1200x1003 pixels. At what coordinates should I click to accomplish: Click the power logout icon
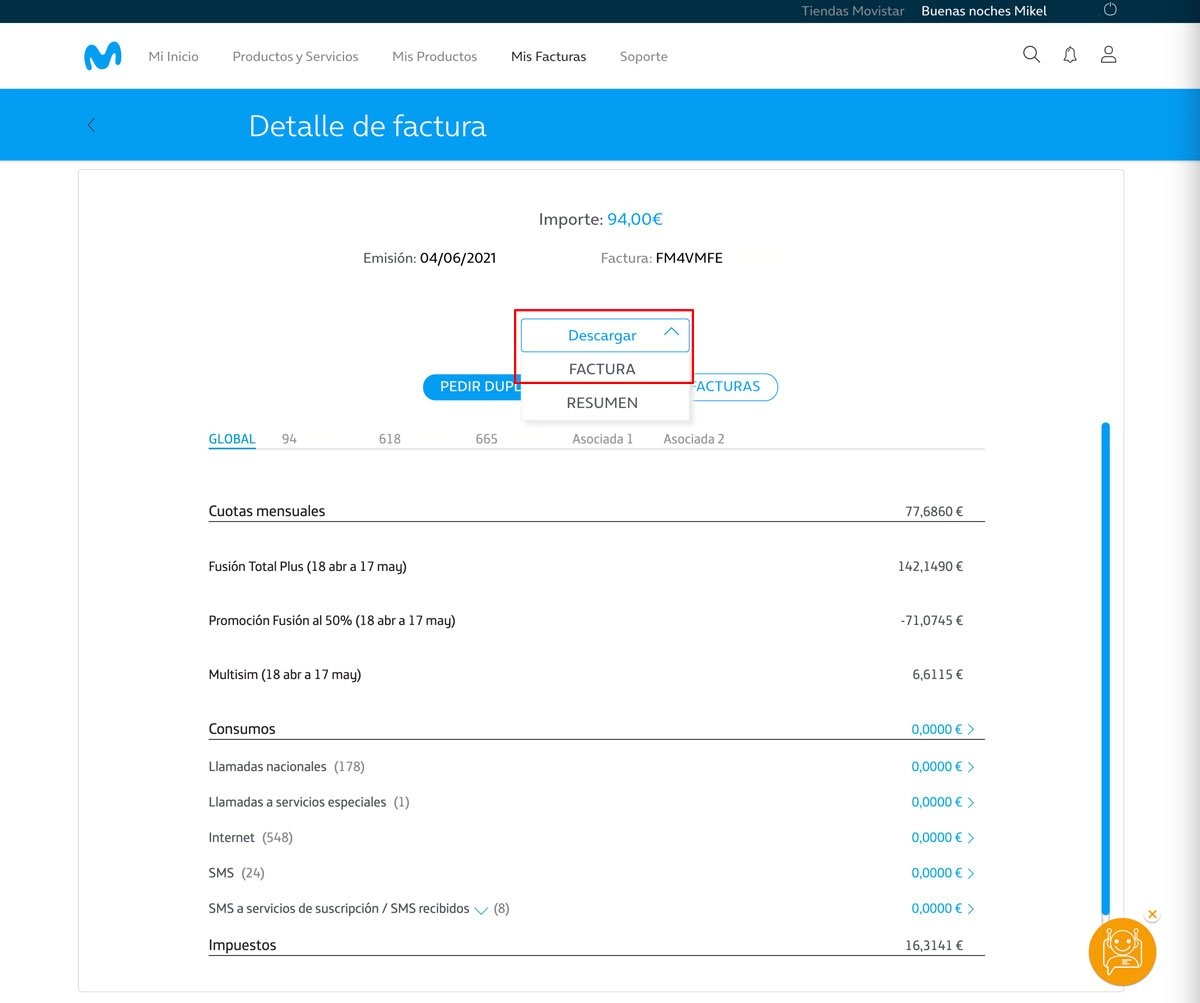pos(1109,11)
